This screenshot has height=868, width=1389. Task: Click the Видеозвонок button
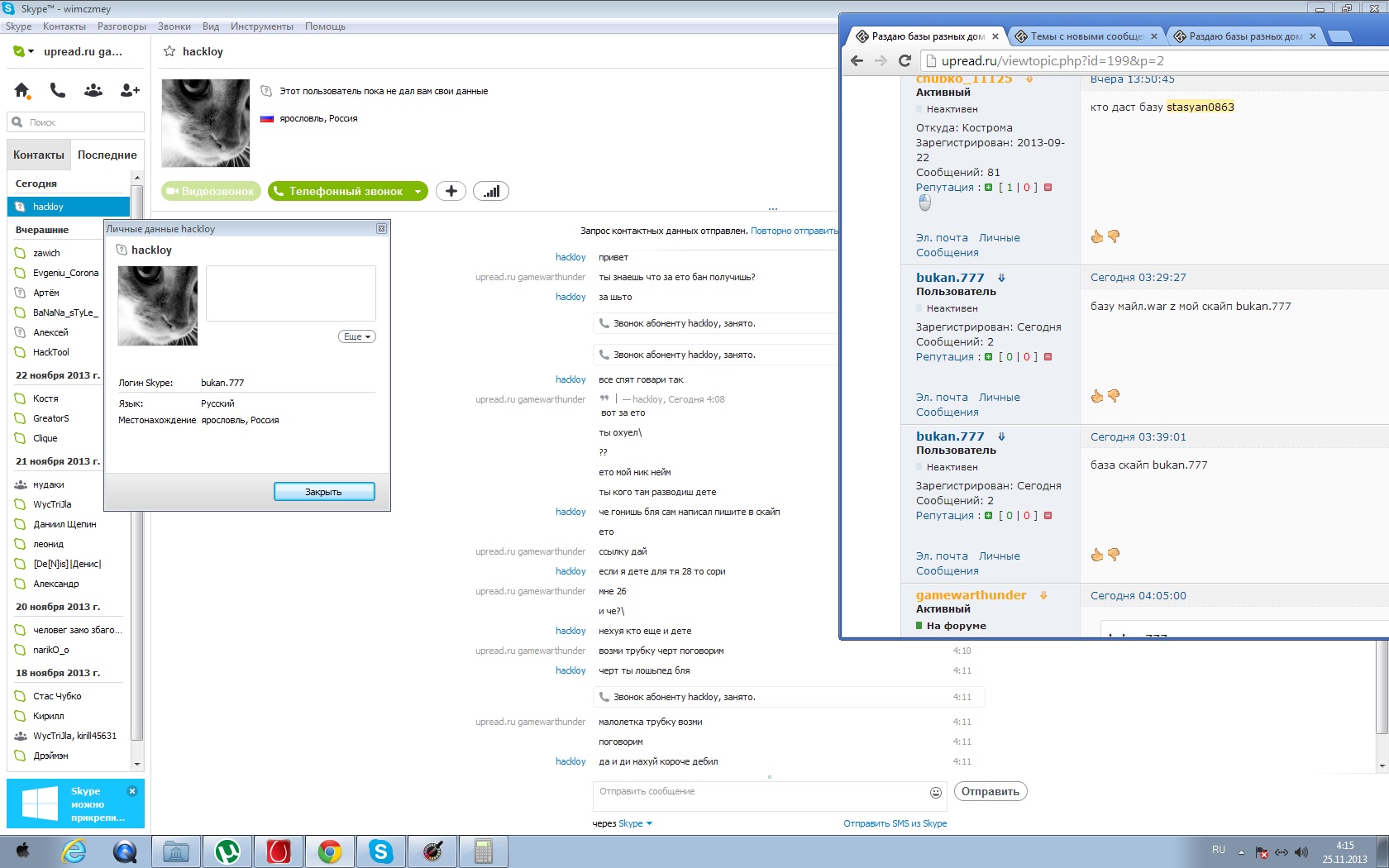click(x=211, y=191)
